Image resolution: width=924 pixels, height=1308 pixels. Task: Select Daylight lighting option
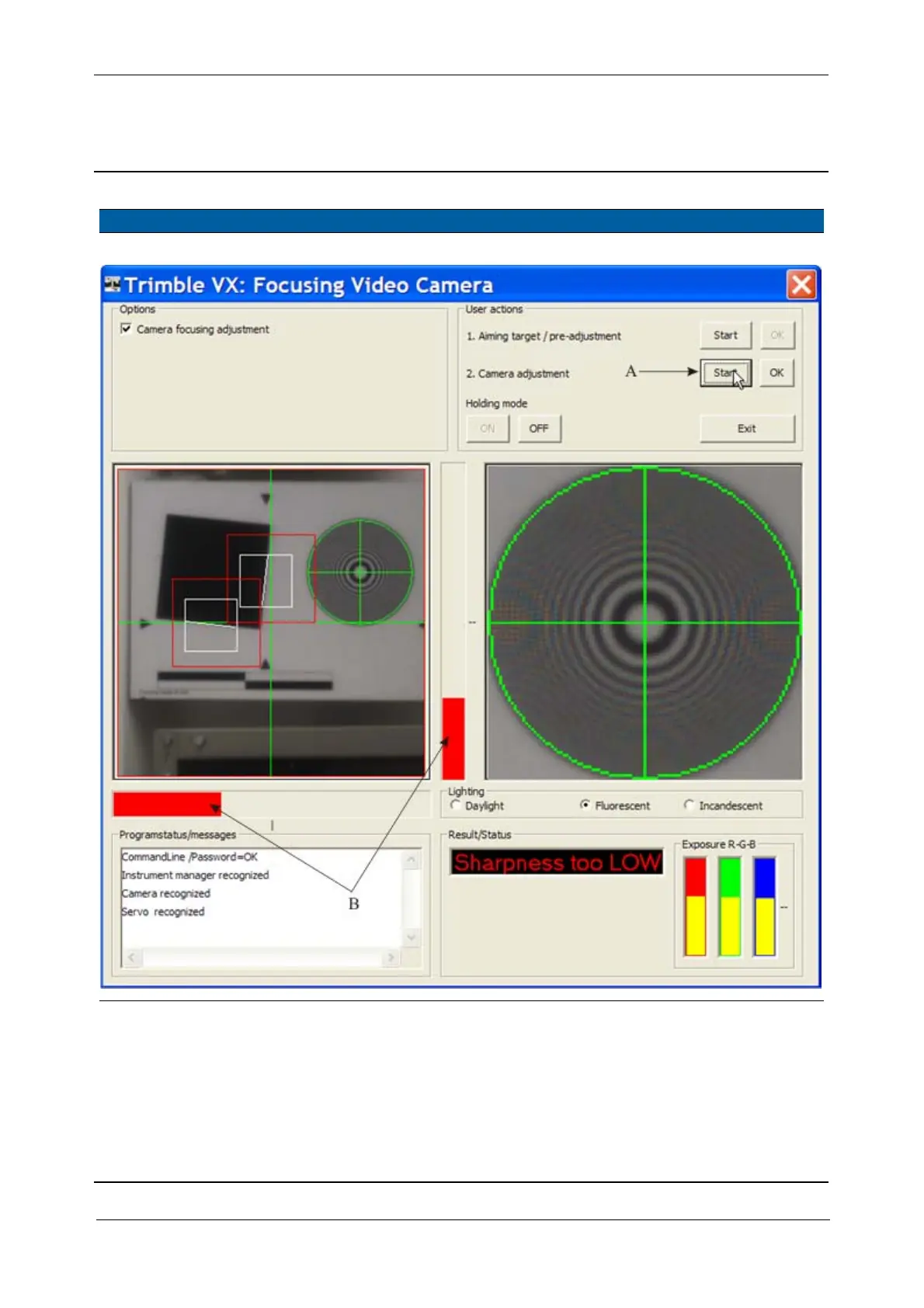[456, 805]
